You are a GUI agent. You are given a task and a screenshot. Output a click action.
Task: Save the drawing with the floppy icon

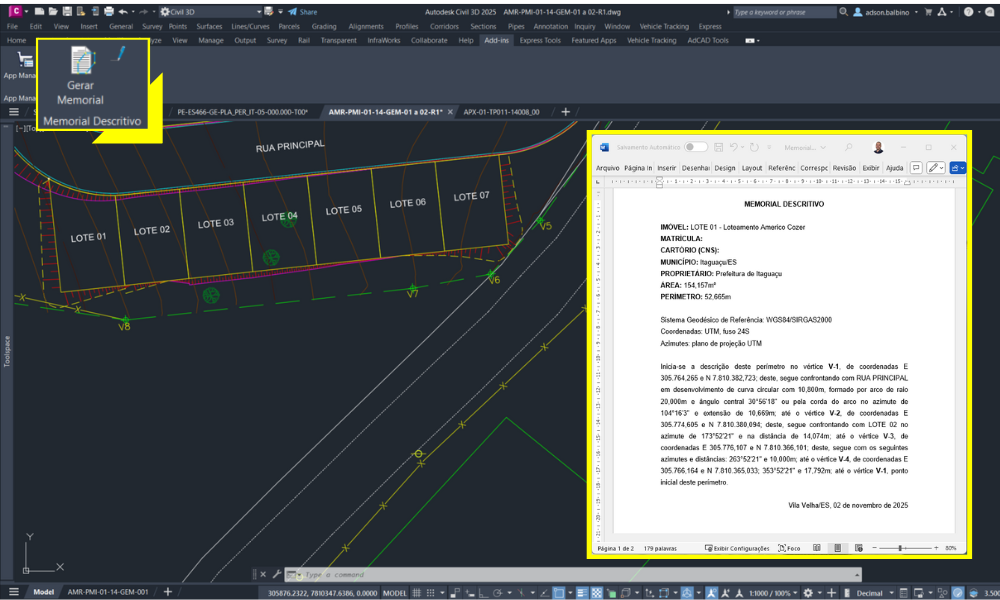(x=67, y=11)
